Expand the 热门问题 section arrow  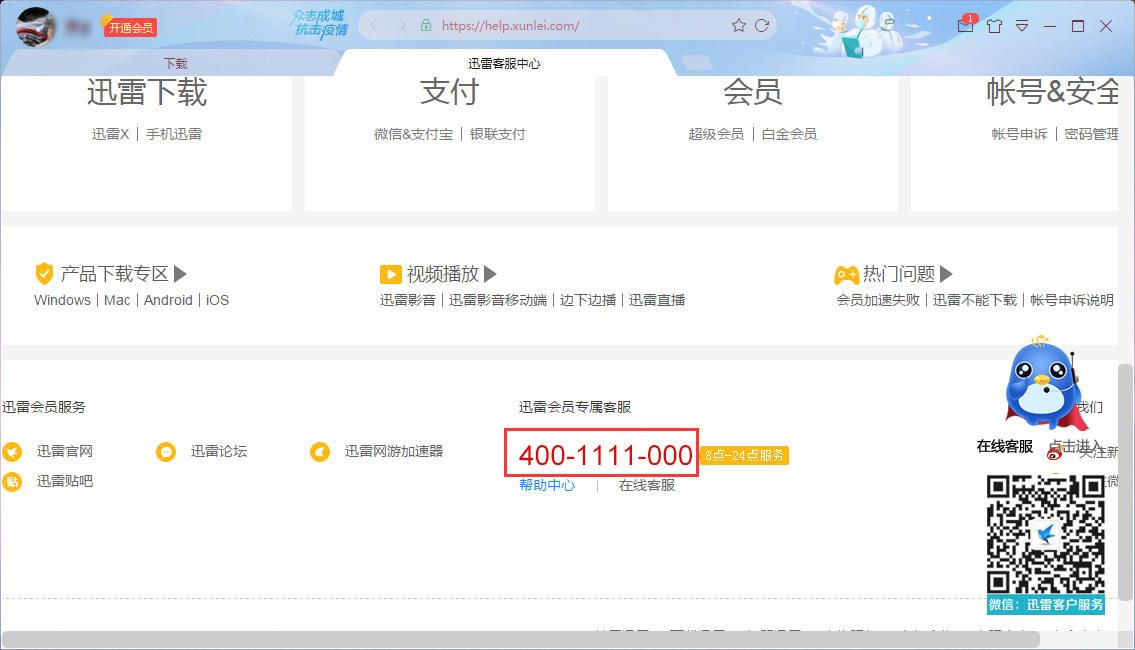click(946, 272)
